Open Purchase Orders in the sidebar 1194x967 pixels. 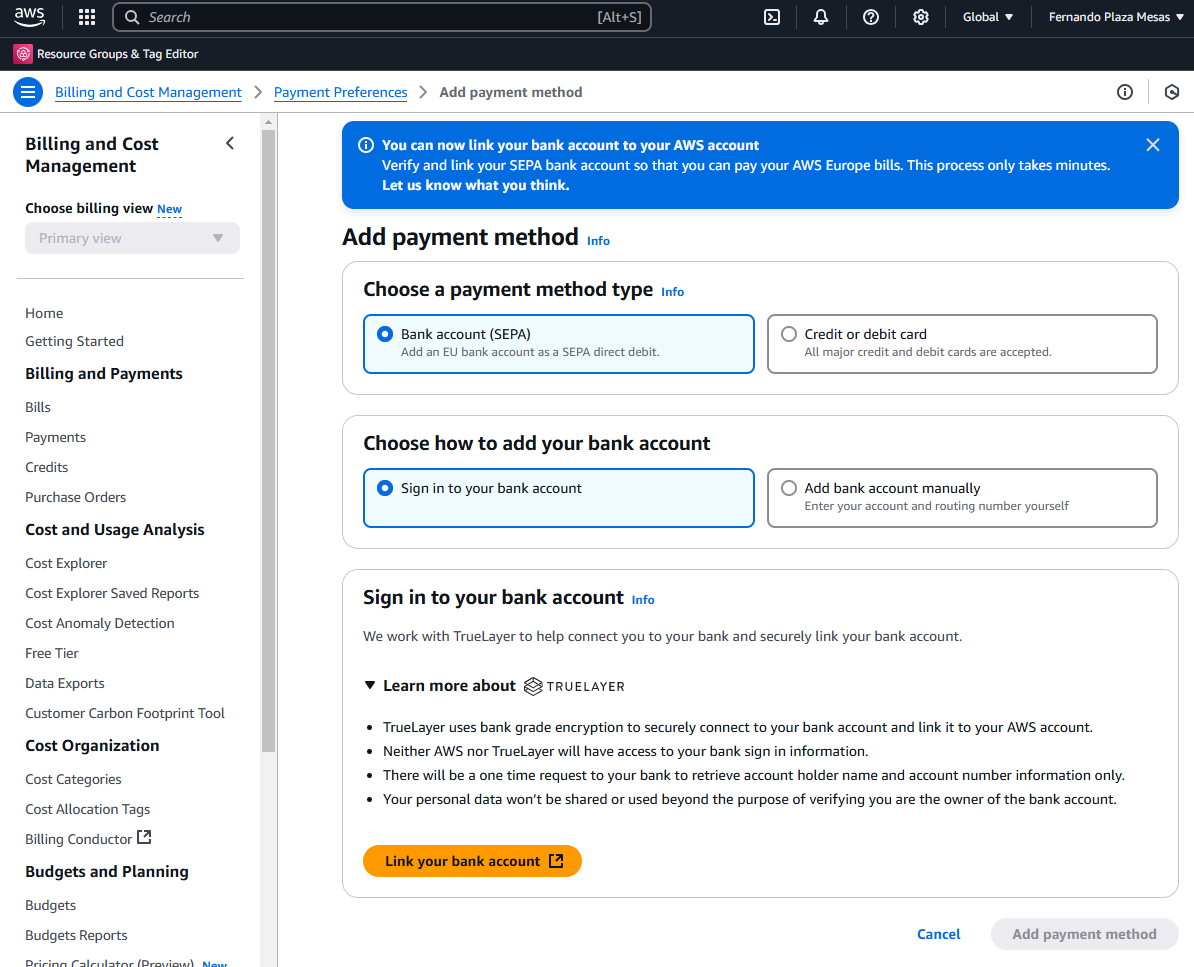(75, 497)
